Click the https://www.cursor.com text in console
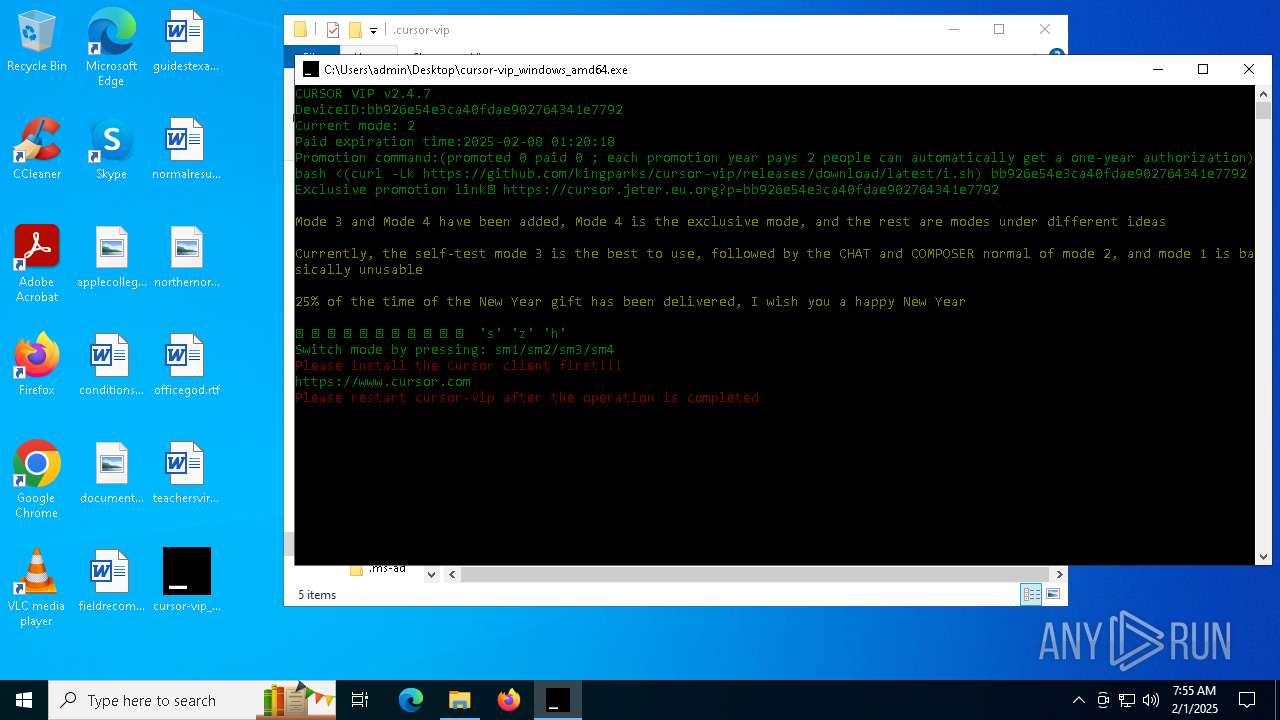Viewport: 1280px width, 720px height. coord(383,381)
